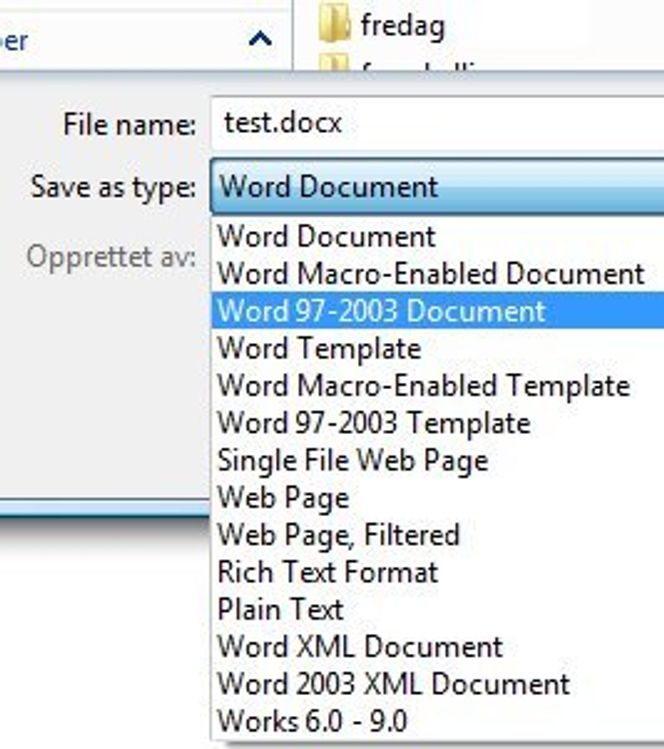The width and height of the screenshot is (664, 749).
Task: Choose Rich Text Format
Action: point(437,572)
